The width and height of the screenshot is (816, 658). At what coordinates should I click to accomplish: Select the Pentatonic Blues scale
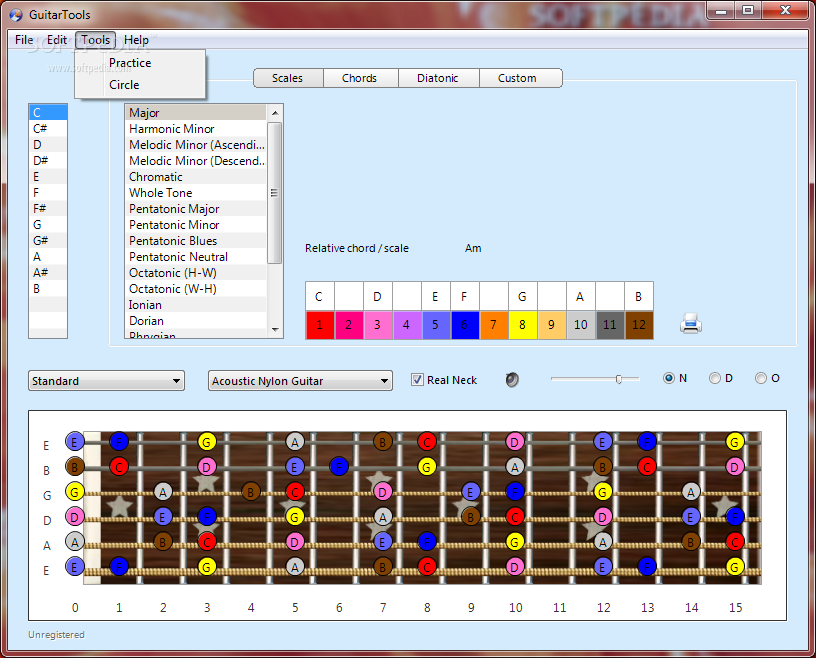tap(196, 241)
